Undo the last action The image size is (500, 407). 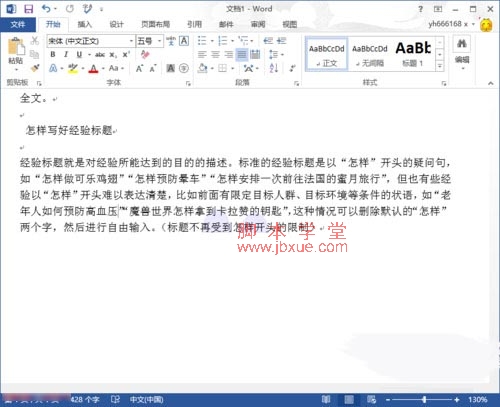coord(46,9)
